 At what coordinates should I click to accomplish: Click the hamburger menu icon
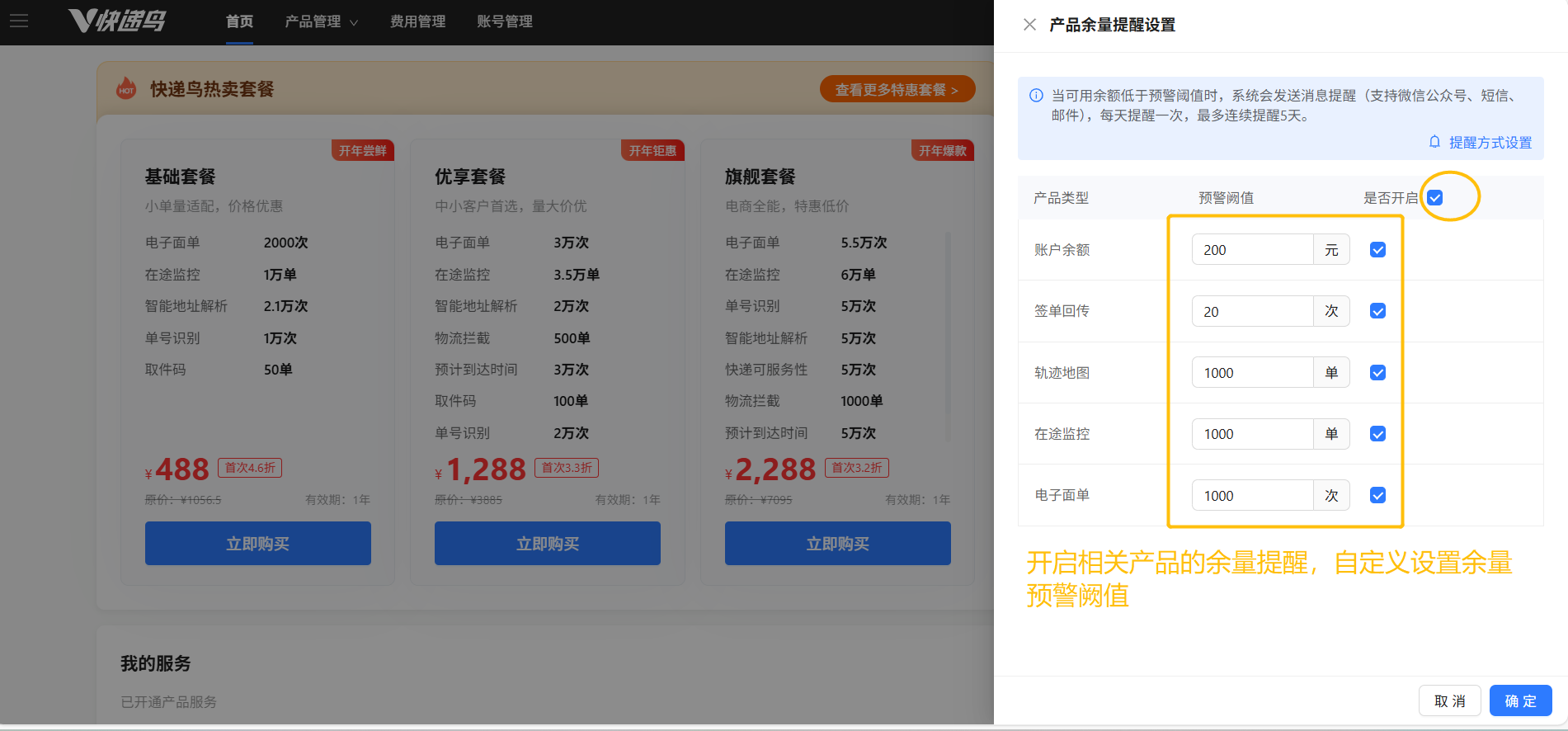(x=19, y=21)
